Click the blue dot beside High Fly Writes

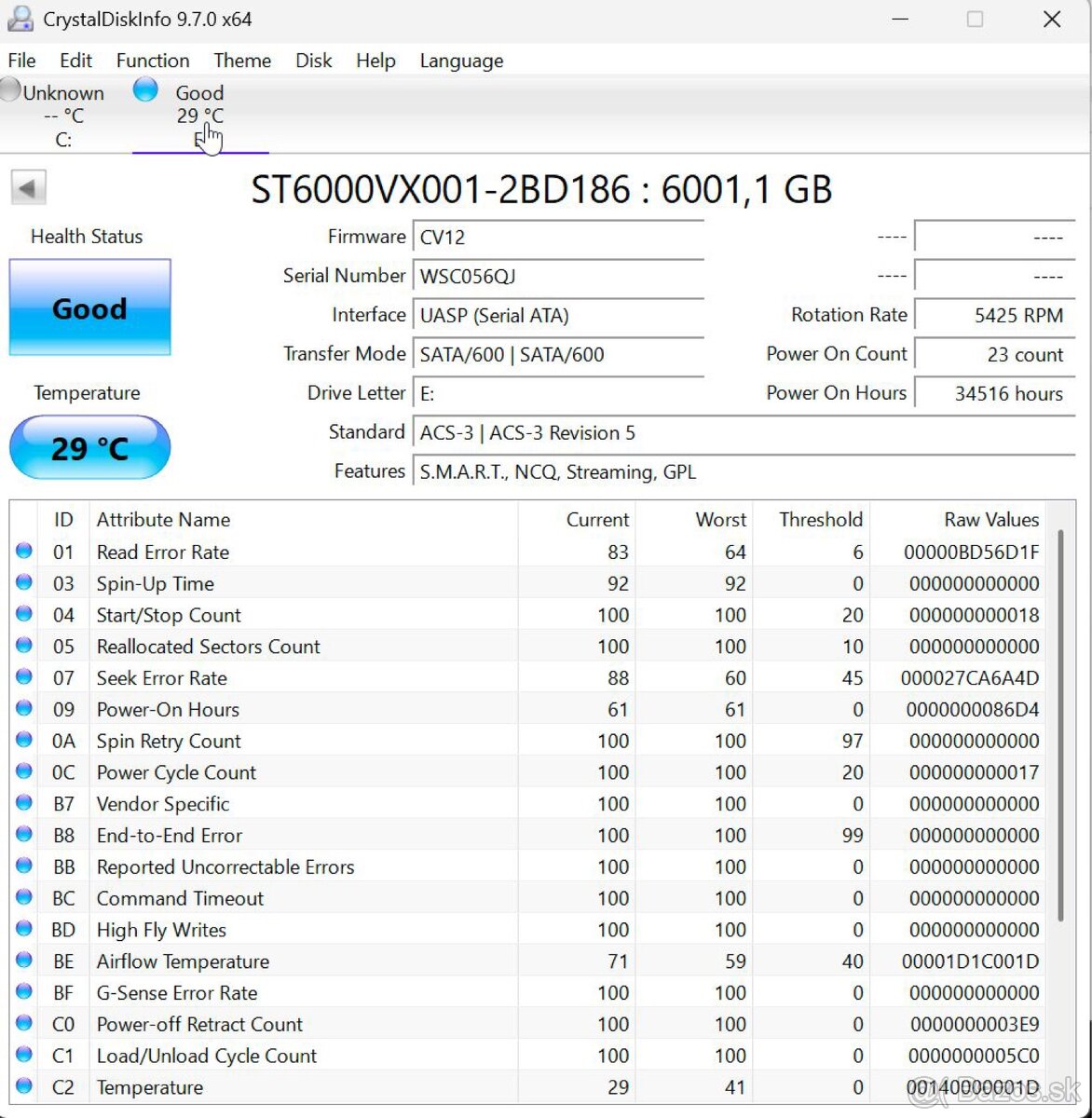pos(23,929)
